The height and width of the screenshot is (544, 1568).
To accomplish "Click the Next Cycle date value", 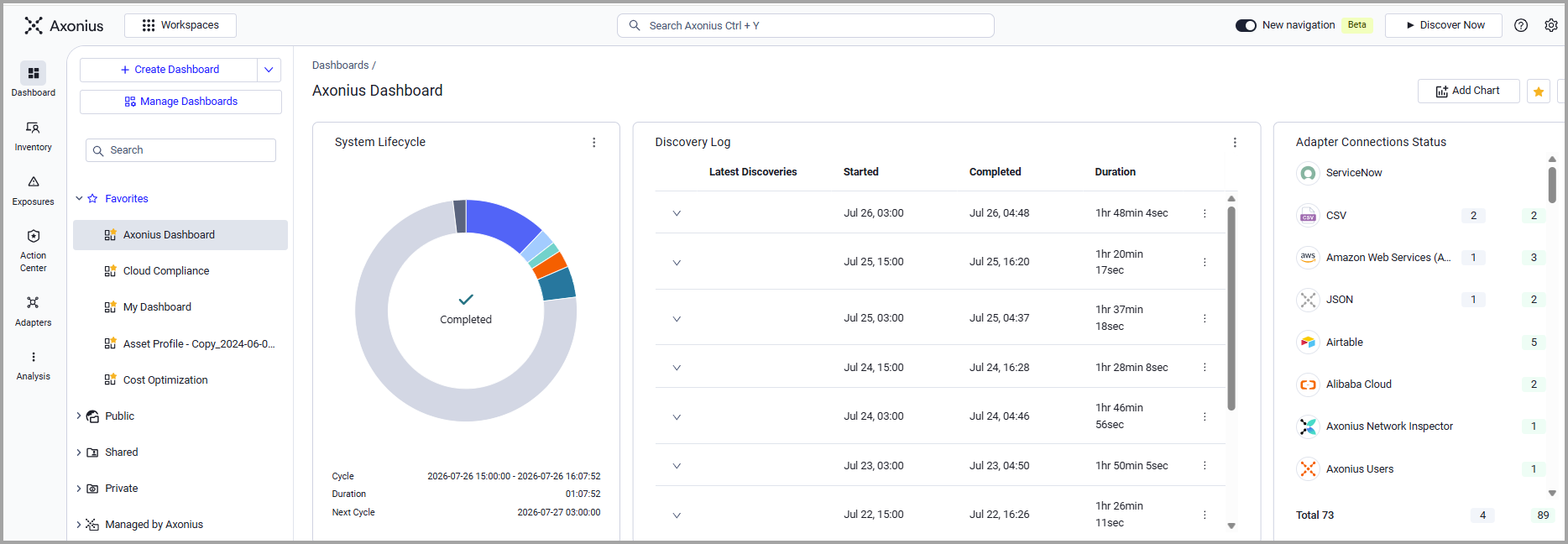I will tap(559, 513).
